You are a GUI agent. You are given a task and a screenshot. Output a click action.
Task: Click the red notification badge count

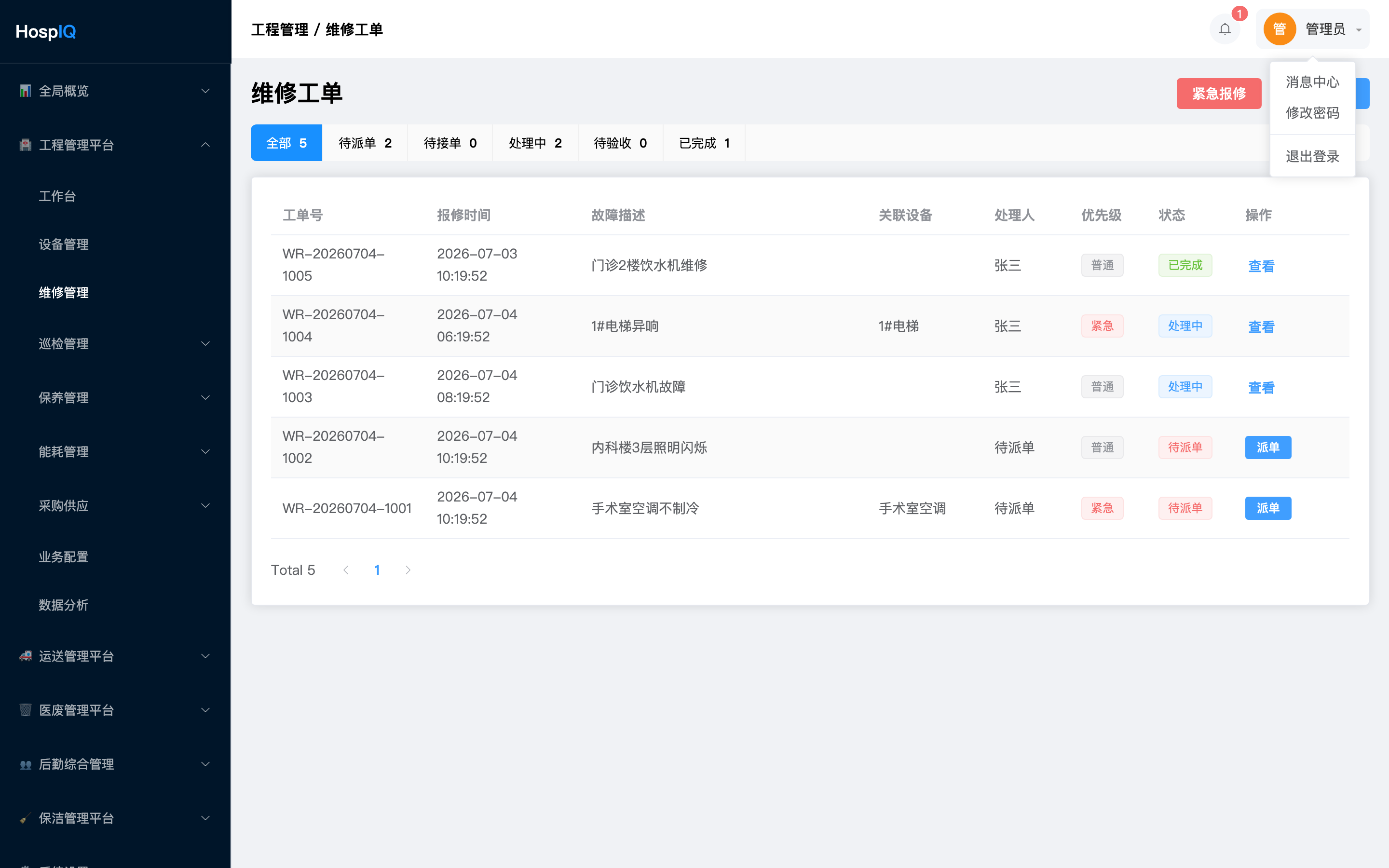(x=1240, y=14)
